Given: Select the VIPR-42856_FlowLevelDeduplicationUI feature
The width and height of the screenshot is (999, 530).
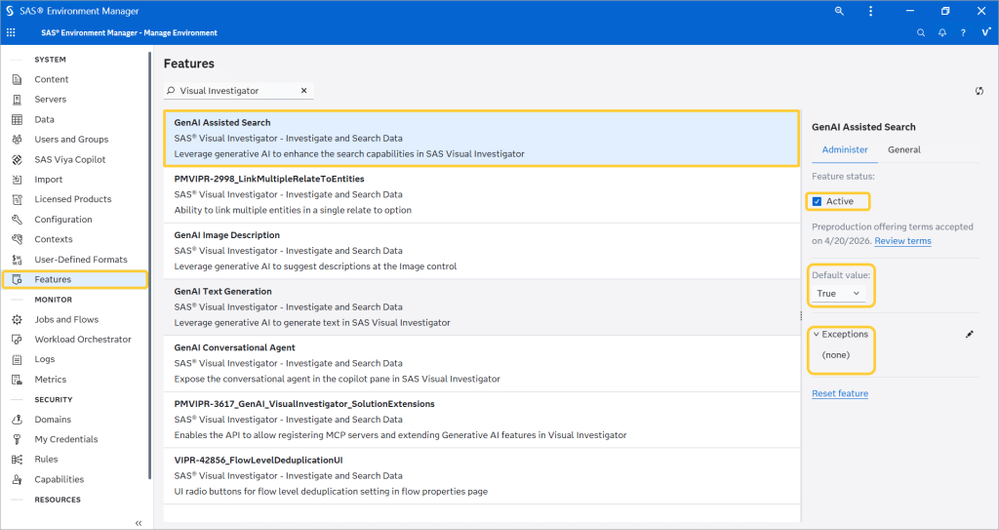Looking at the screenshot, I should click(x=481, y=476).
